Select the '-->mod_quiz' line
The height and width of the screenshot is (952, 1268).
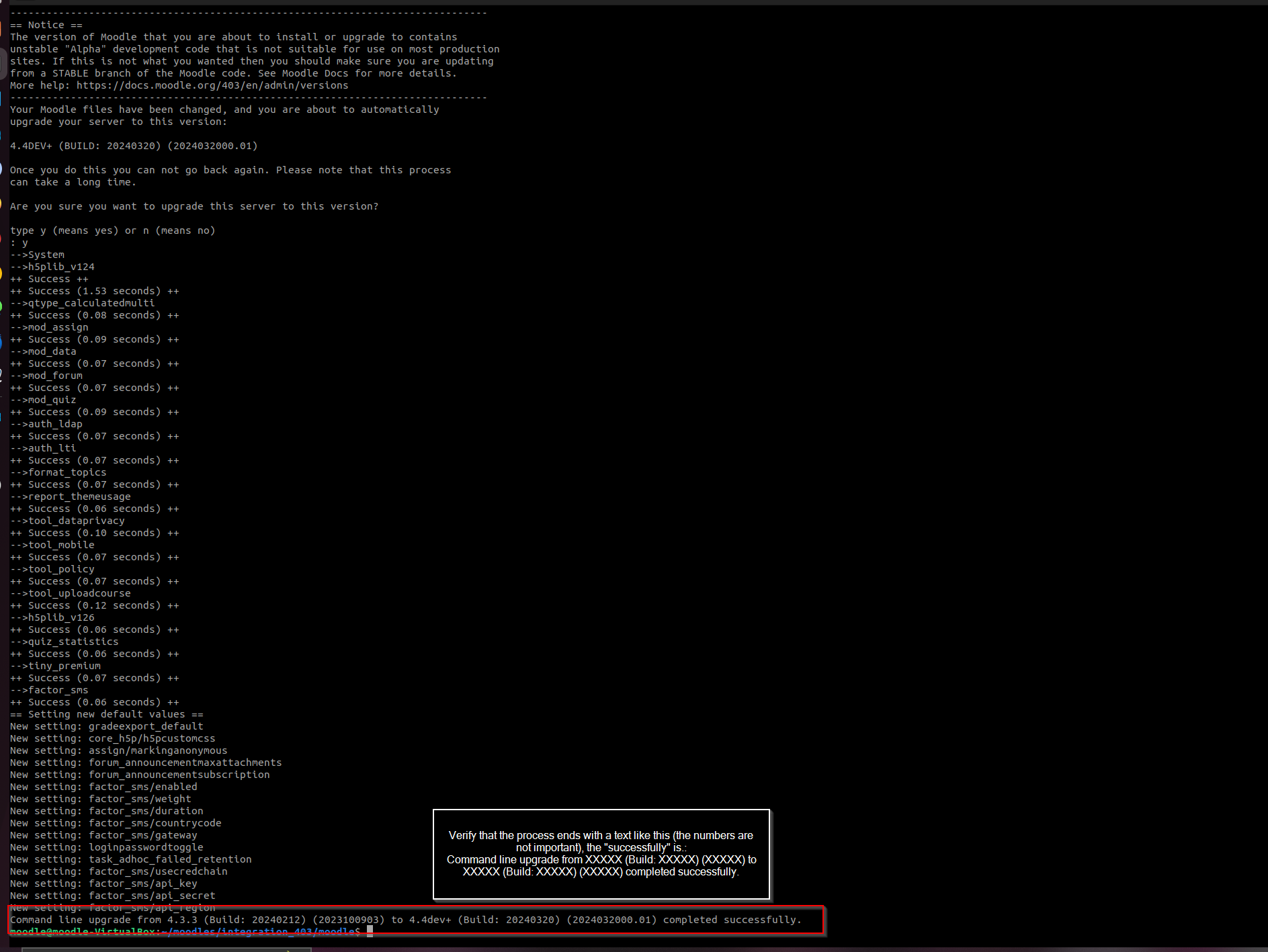(44, 400)
